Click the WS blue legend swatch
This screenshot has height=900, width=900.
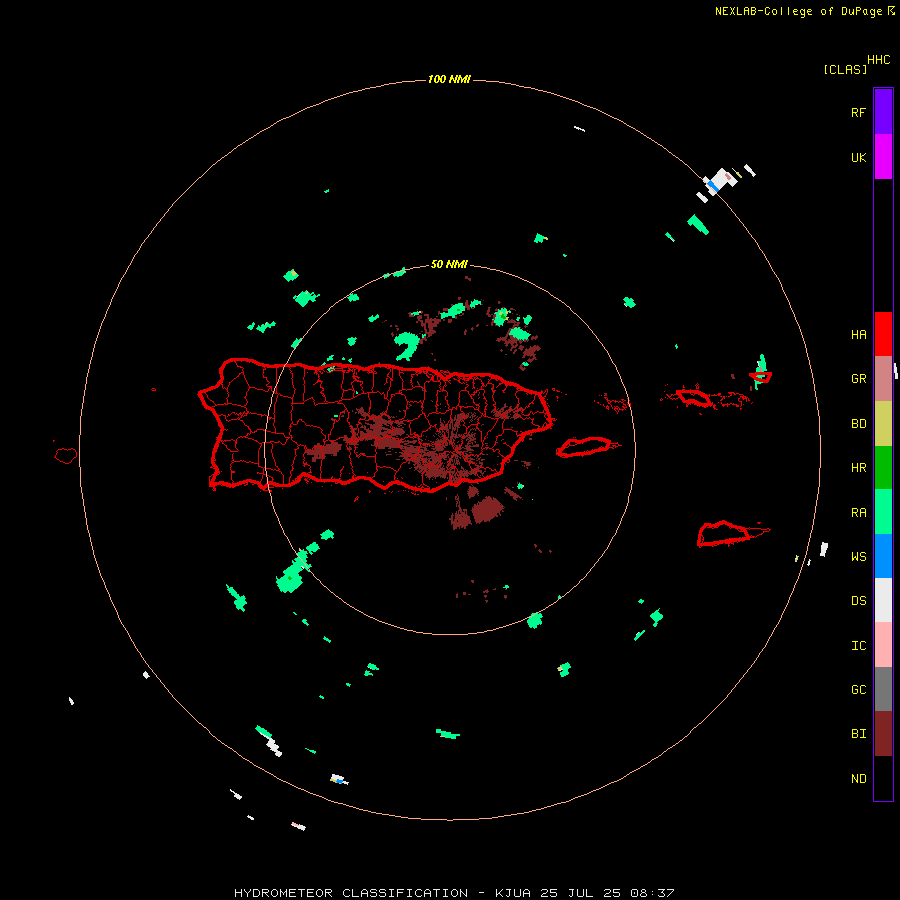coord(883,556)
